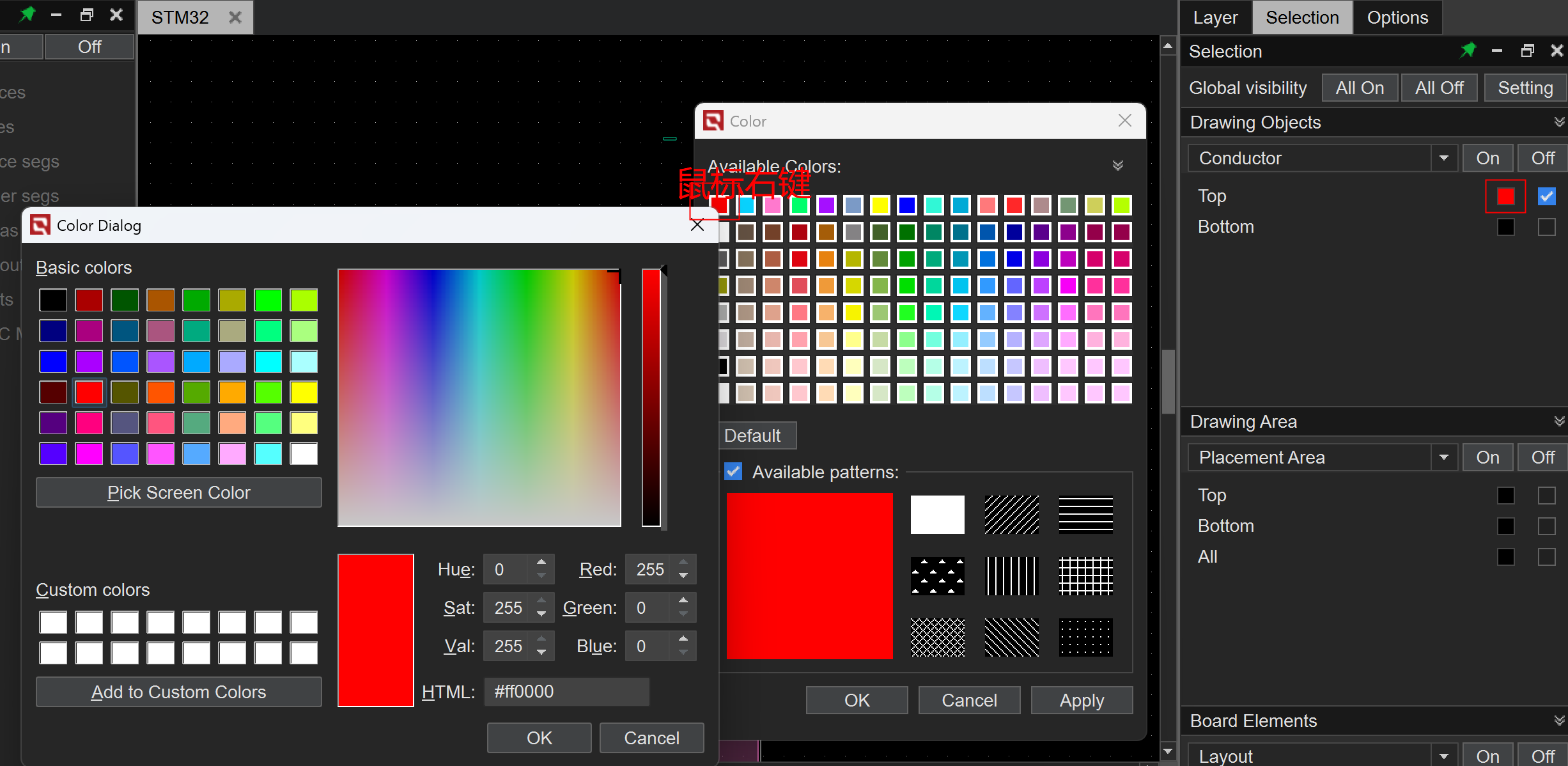Choose the dotted pattern swatch
This screenshot has width=1568, height=766.
(1085, 637)
